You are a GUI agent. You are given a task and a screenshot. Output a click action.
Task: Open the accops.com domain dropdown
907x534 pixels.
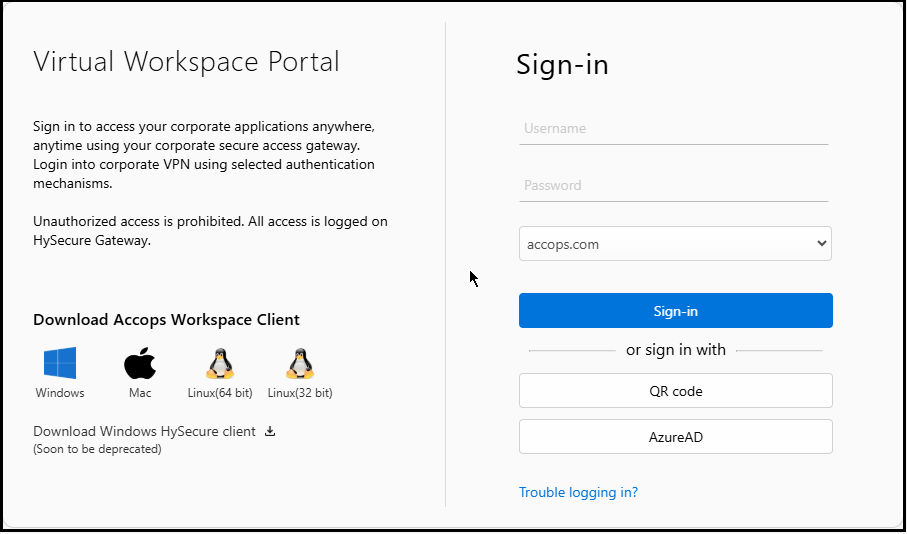pos(665,244)
